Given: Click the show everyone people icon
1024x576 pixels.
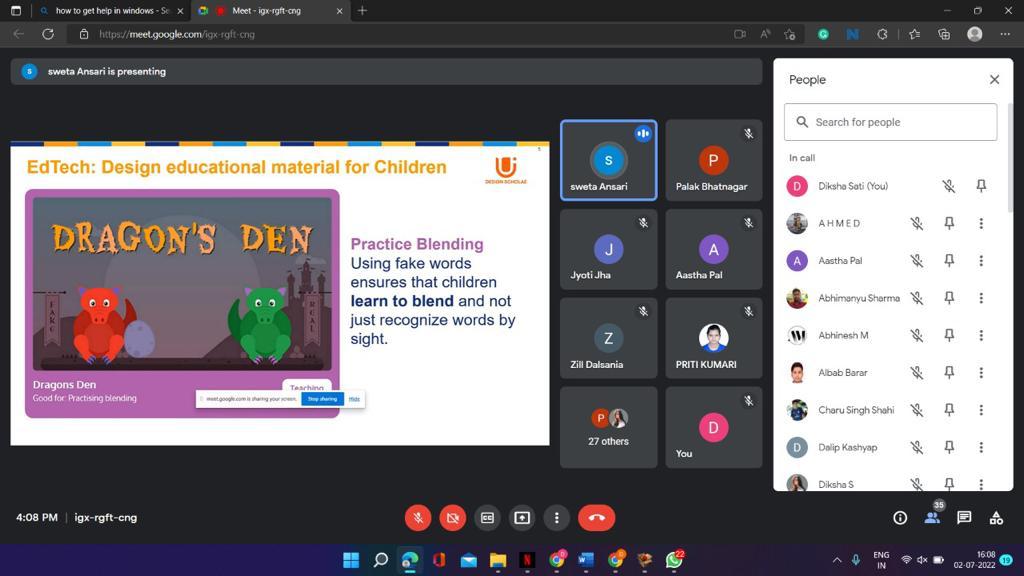Looking at the screenshot, I should point(932,518).
